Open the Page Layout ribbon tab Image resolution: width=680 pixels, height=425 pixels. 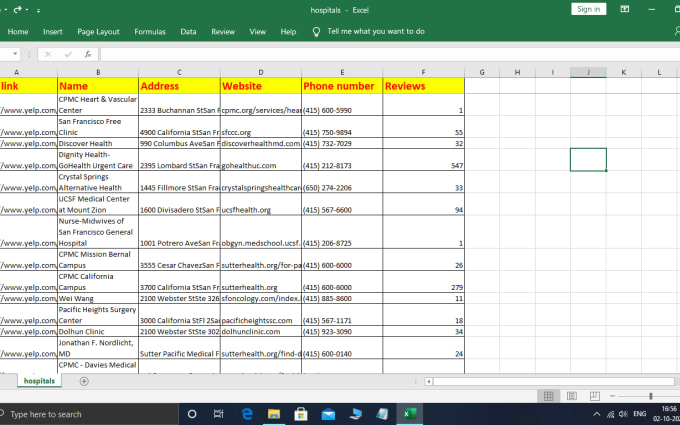98,32
